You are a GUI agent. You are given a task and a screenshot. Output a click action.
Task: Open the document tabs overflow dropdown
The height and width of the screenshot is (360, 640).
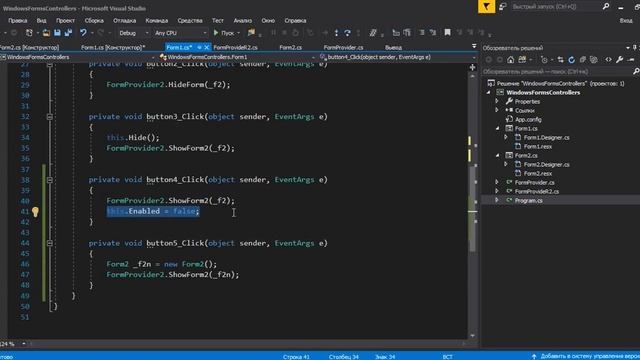point(474,47)
